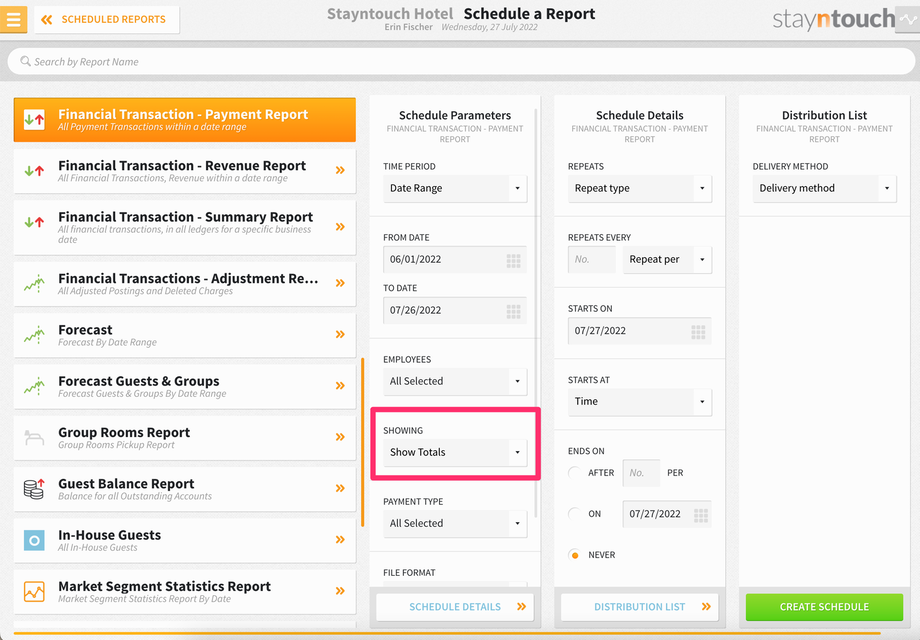Click the After count No. field
Image resolution: width=920 pixels, height=640 pixels.
click(x=641, y=473)
